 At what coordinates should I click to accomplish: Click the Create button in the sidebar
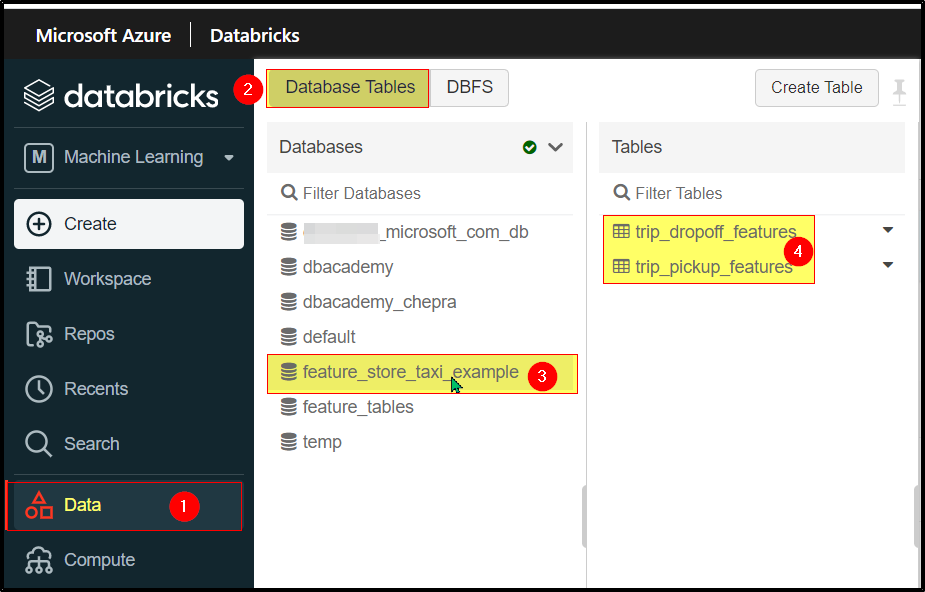(129, 224)
